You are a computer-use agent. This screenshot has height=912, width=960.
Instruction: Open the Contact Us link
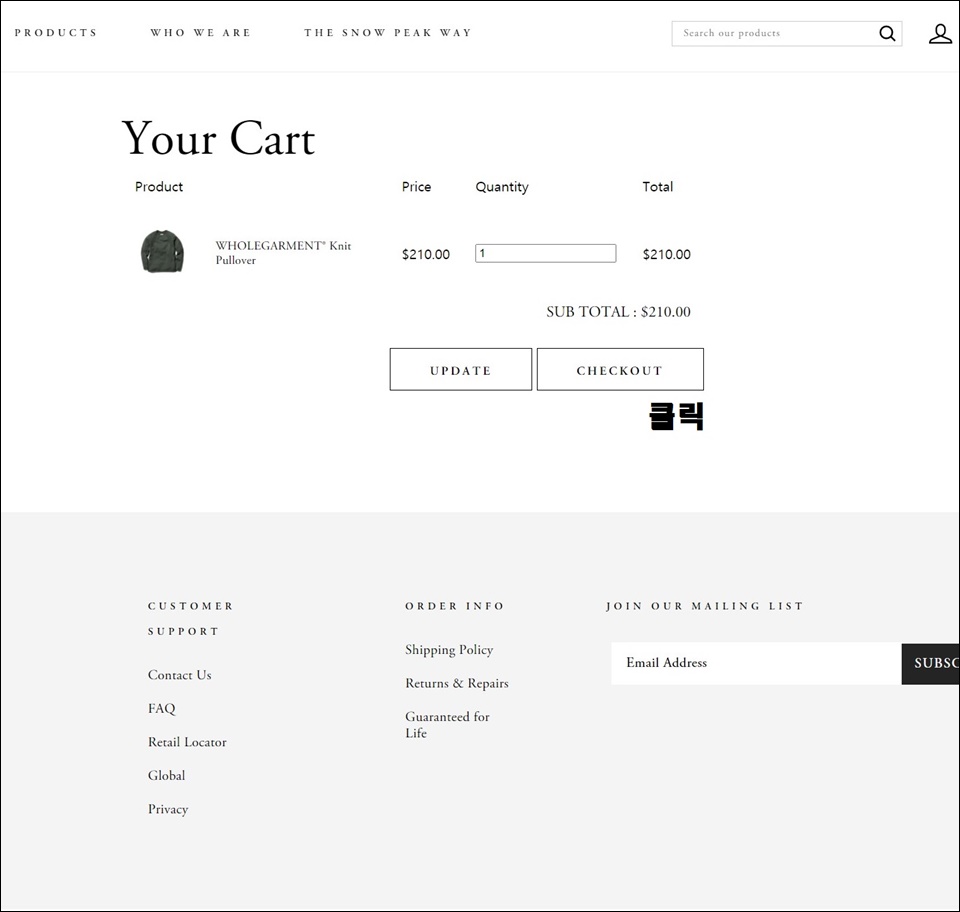(179, 675)
